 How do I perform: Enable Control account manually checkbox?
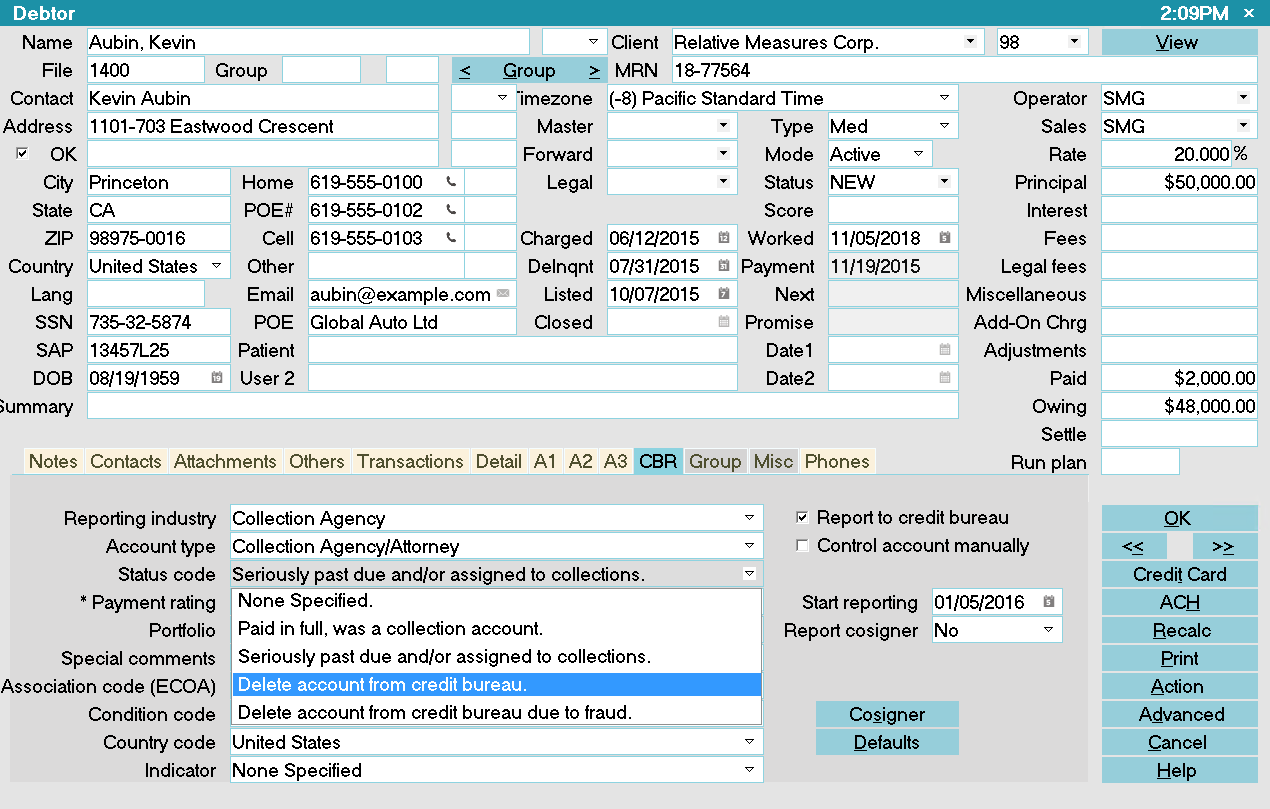[x=802, y=546]
